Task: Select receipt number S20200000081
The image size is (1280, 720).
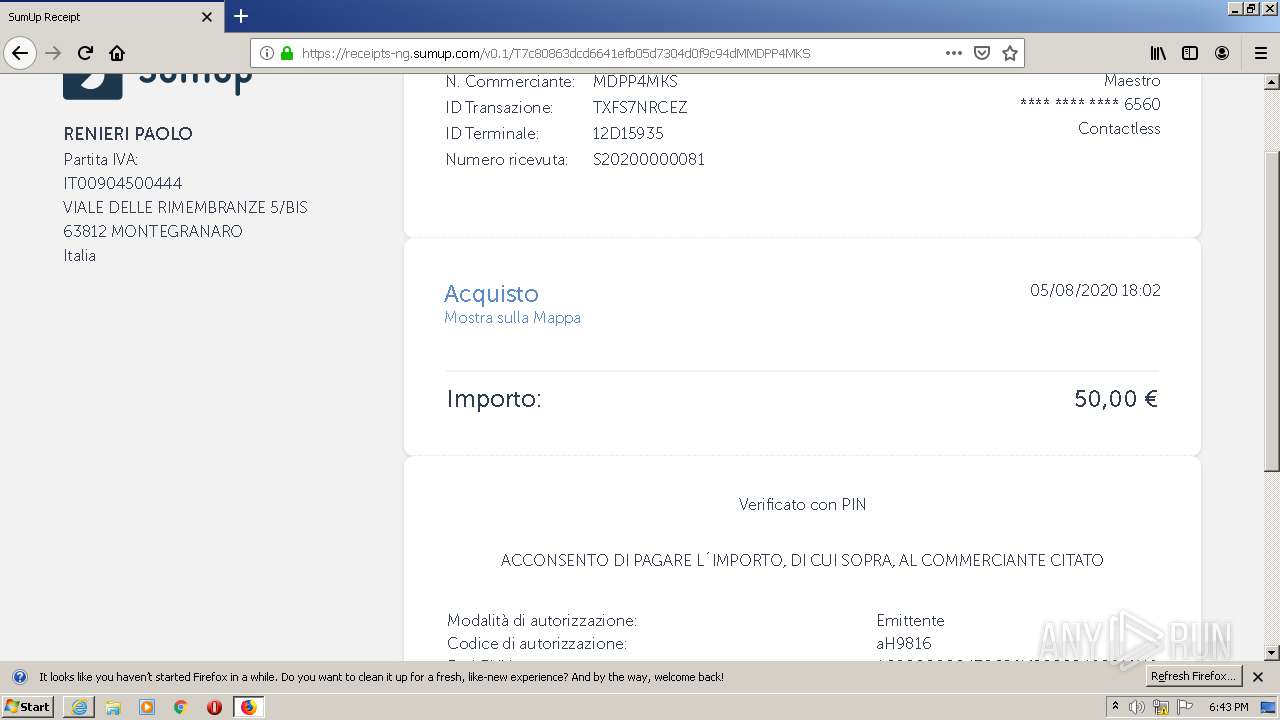Action: coord(649,160)
